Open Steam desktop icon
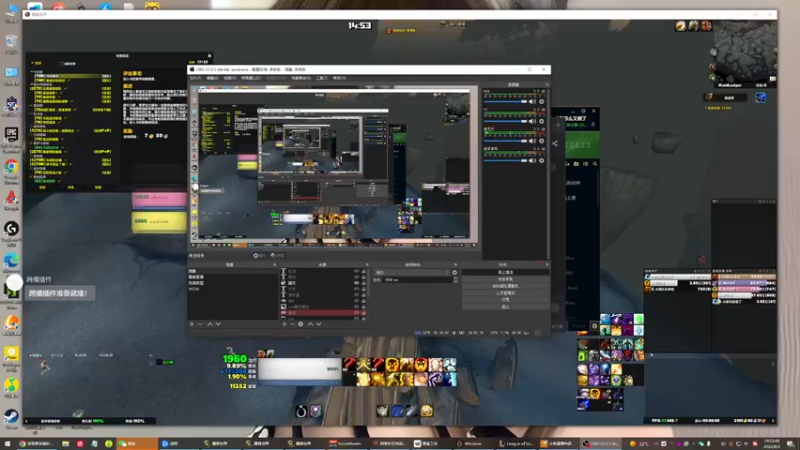This screenshot has height=450, width=800. click(x=11, y=416)
